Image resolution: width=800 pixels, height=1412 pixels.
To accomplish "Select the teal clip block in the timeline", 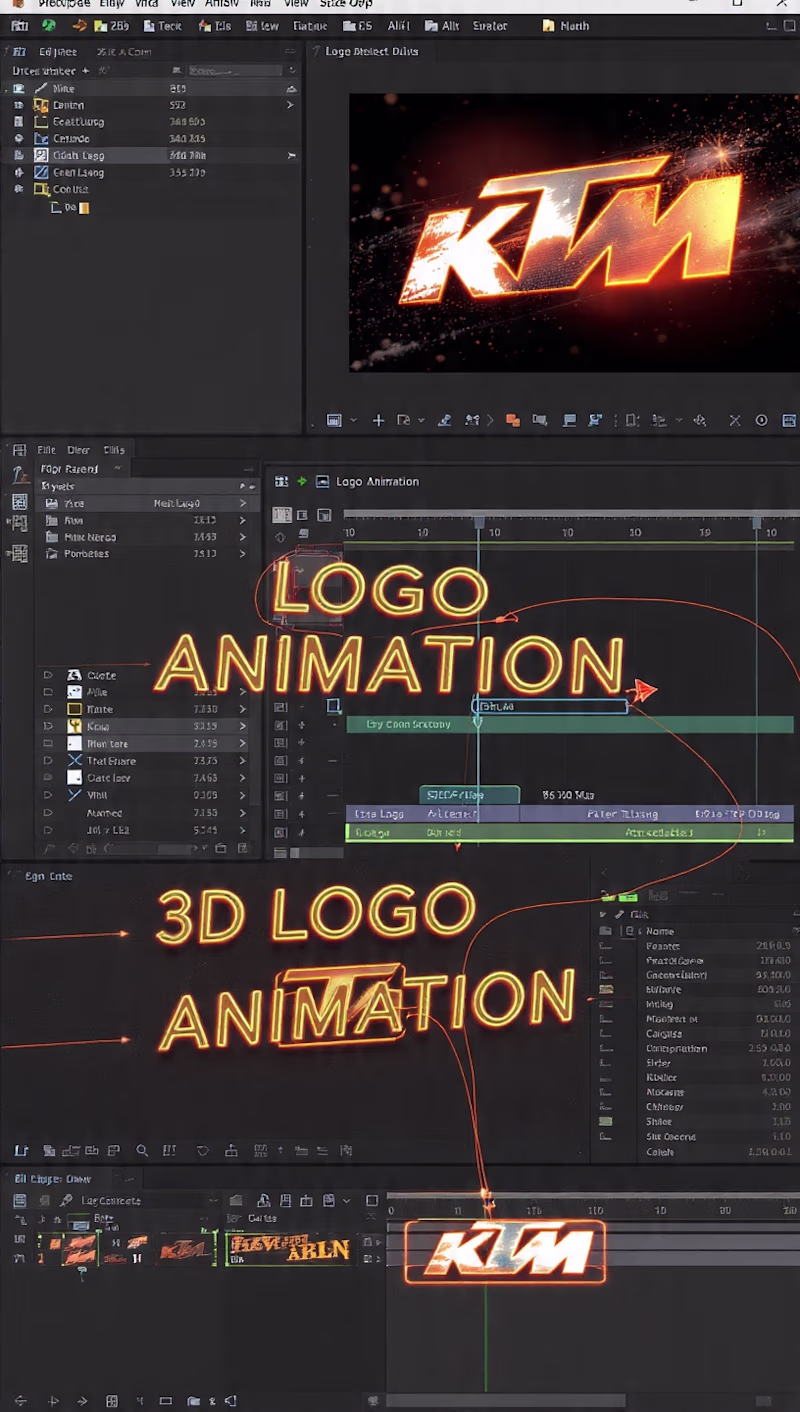I will (470, 795).
